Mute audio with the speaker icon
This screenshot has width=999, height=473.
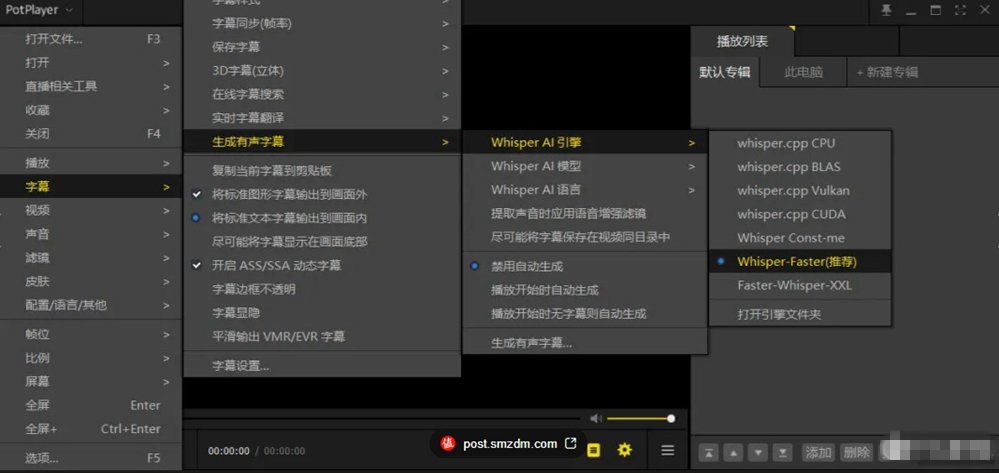[596, 418]
